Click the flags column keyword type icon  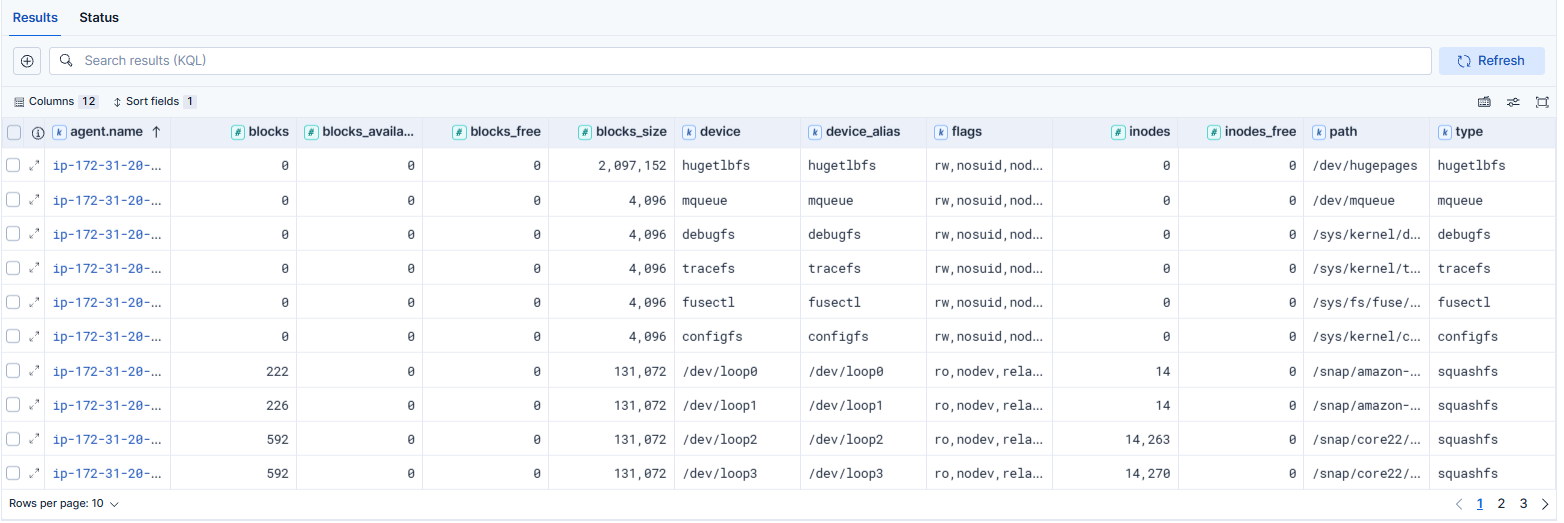(x=941, y=132)
